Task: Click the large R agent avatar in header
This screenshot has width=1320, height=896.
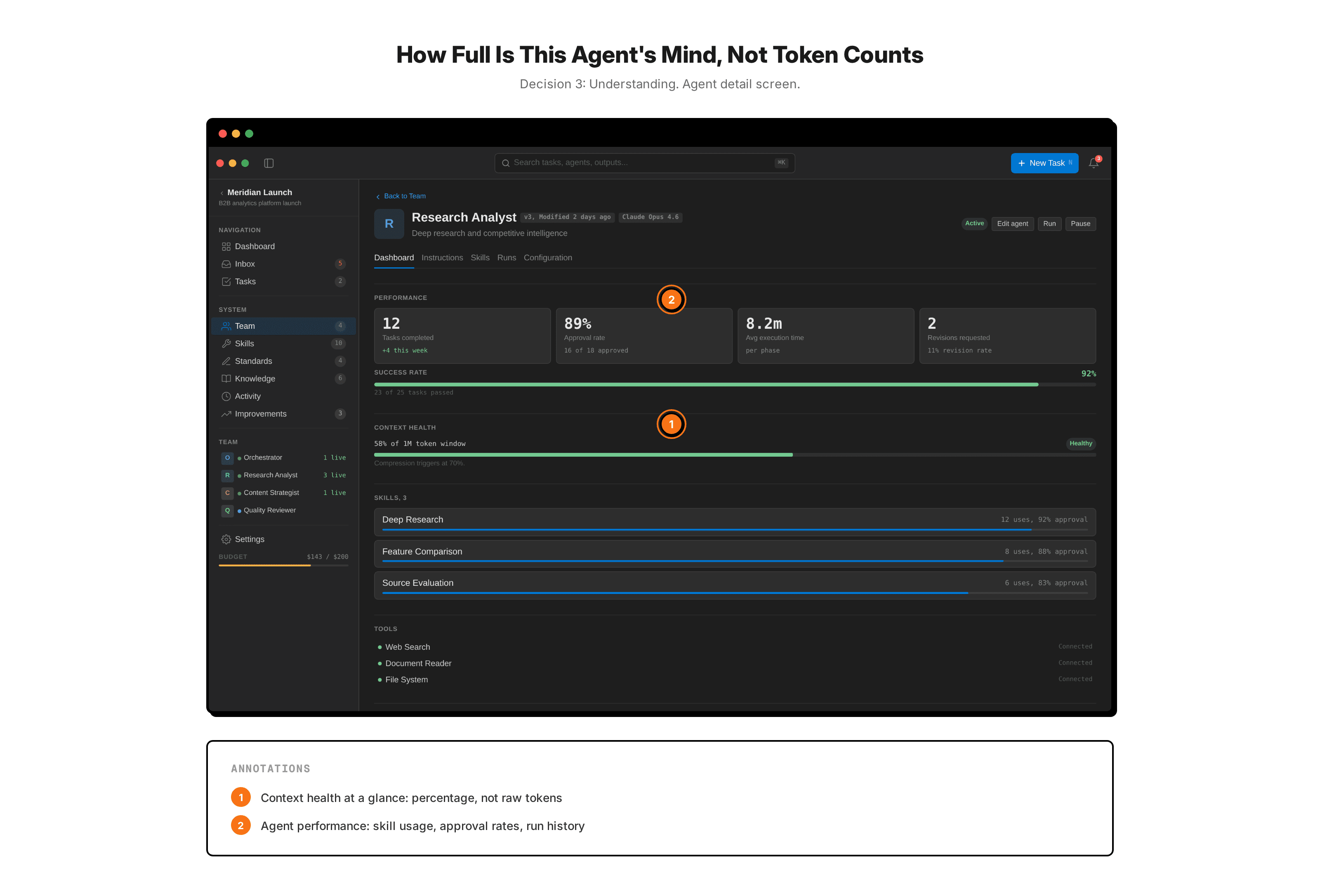Action: (x=389, y=224)
